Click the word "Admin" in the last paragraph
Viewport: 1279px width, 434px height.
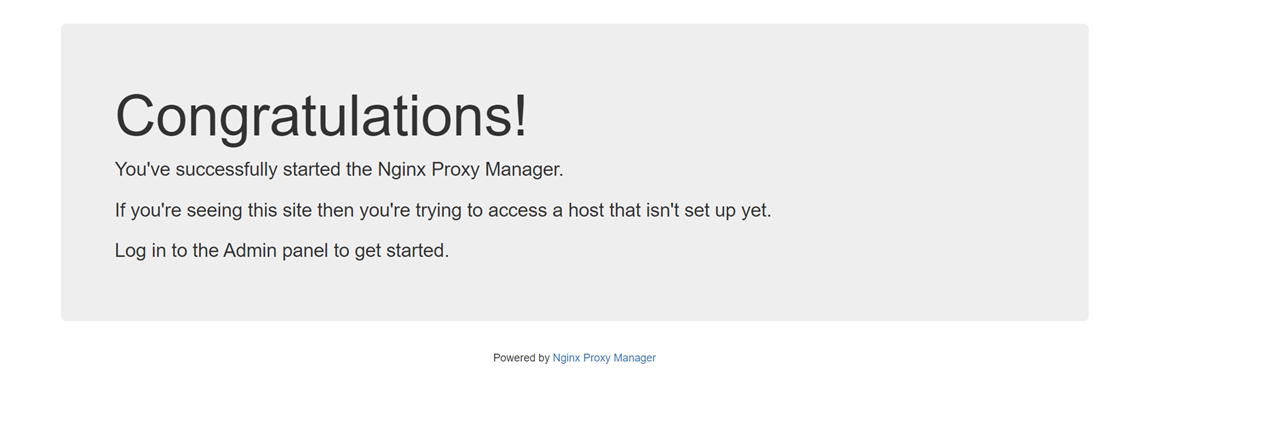tap(250, 251)
